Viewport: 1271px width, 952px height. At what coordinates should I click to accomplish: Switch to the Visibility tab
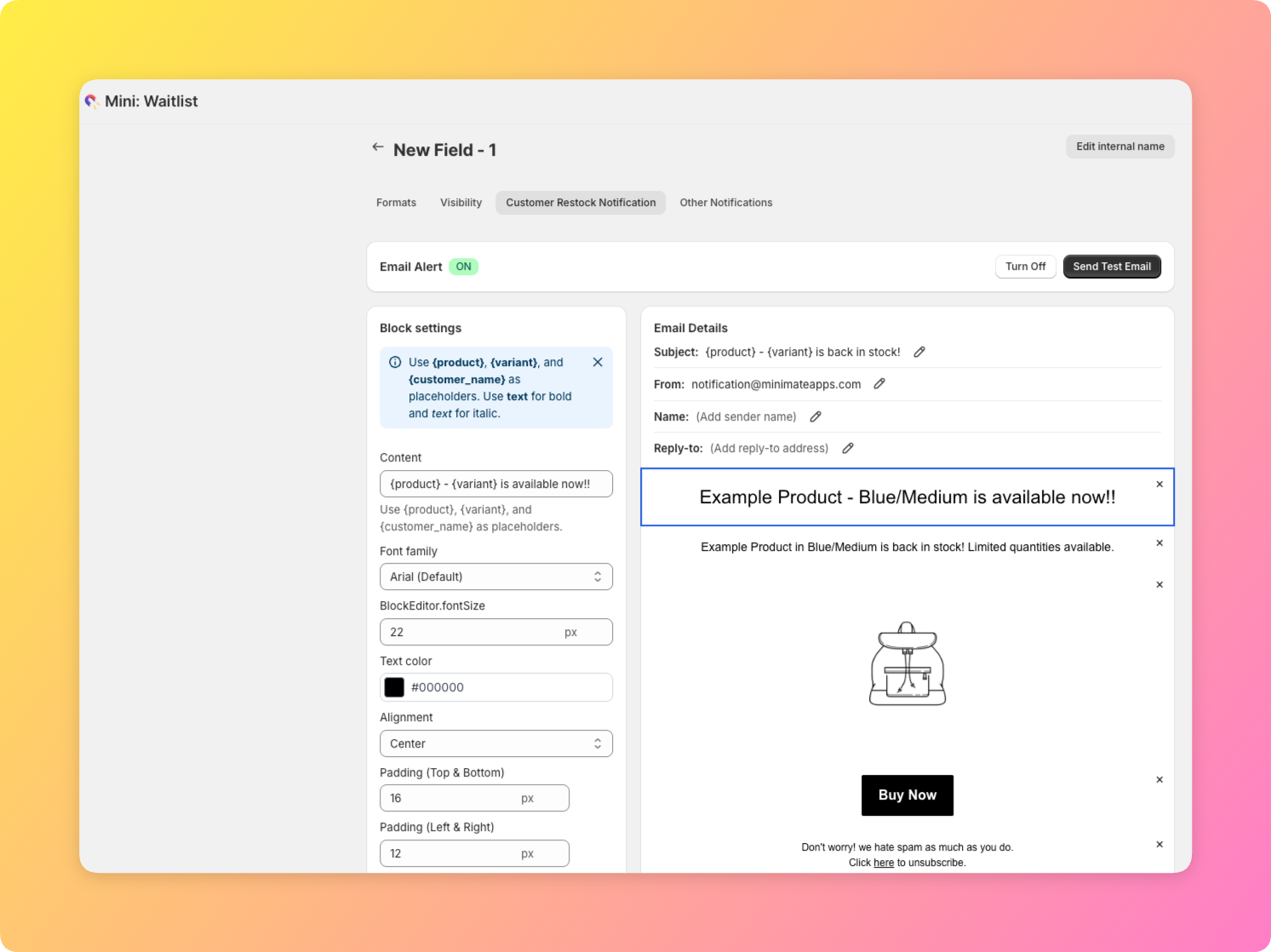(x=461, y=203)
